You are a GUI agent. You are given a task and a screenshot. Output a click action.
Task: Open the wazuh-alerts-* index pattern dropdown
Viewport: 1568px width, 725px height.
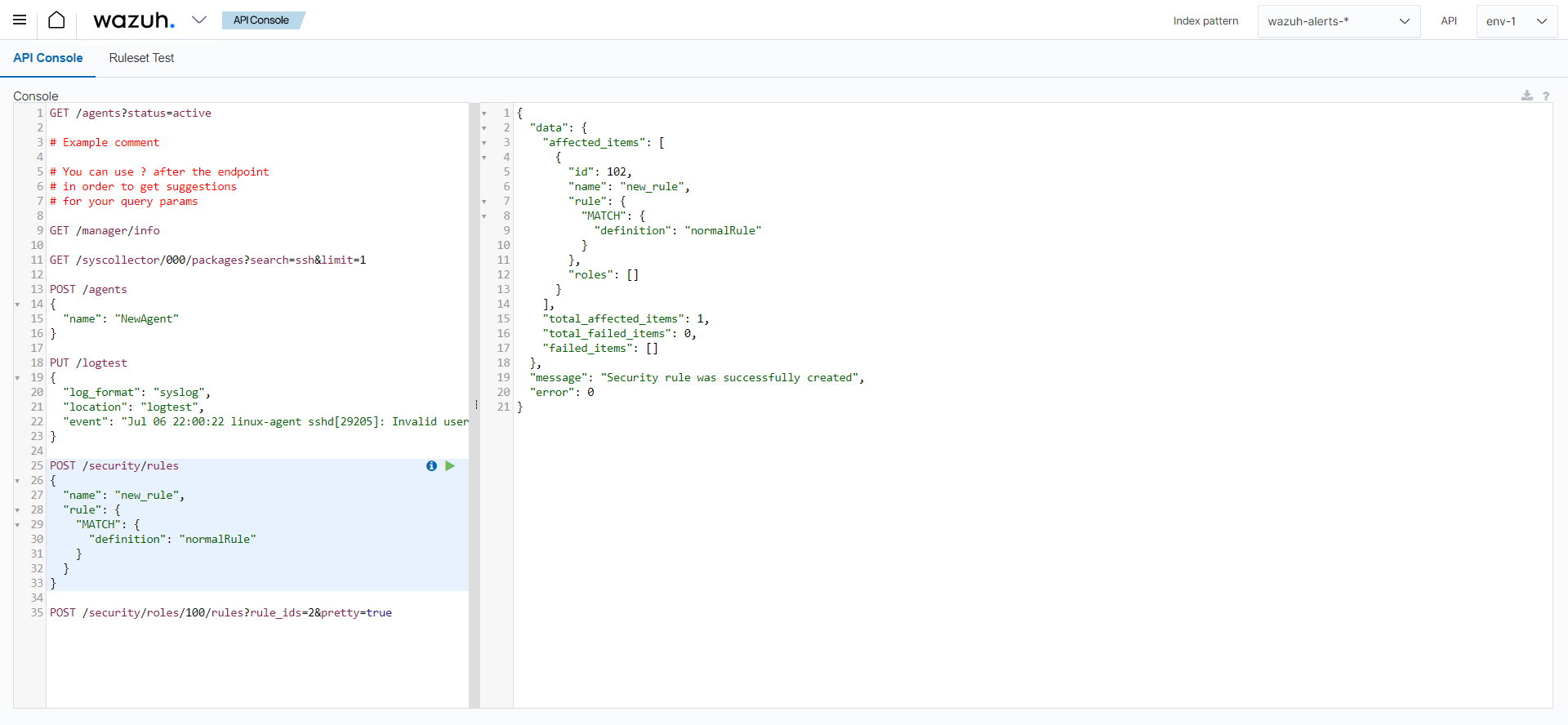click(x=1339, y=21)
